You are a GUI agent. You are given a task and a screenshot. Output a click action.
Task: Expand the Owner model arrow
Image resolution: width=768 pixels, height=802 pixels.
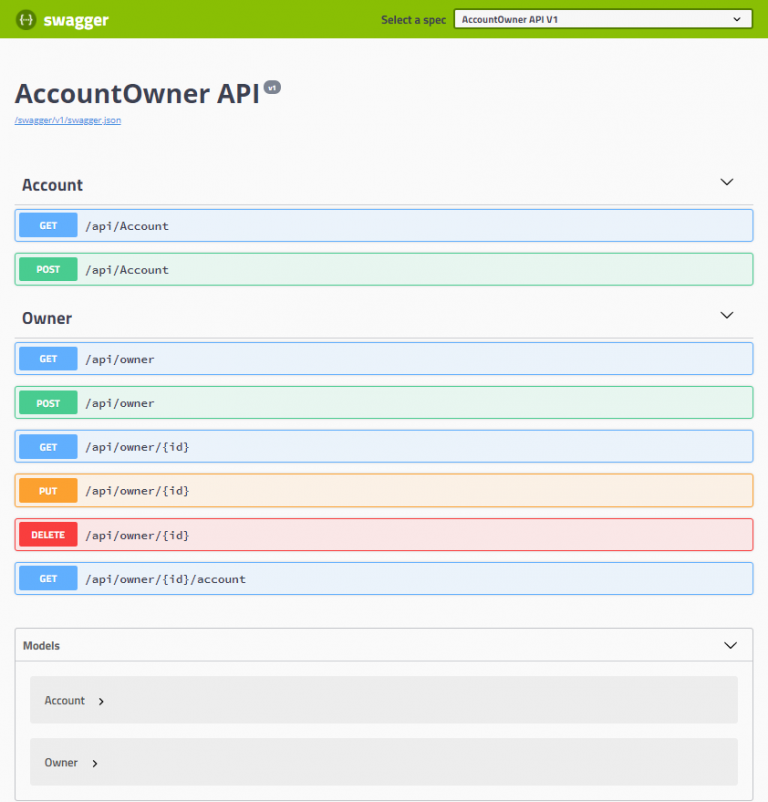[x=95, y=764]
